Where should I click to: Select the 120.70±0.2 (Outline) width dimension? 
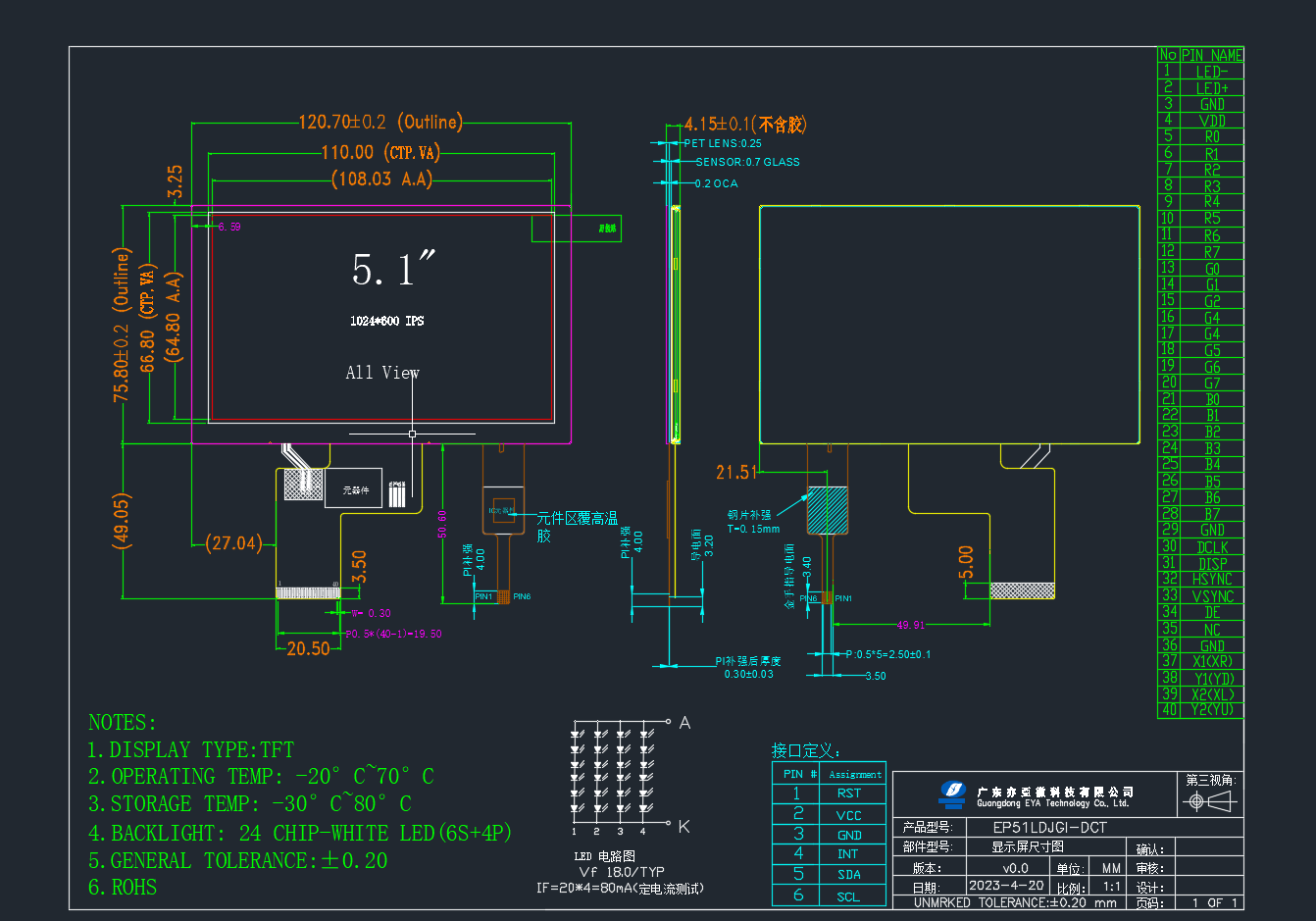[x=380, y=123]
